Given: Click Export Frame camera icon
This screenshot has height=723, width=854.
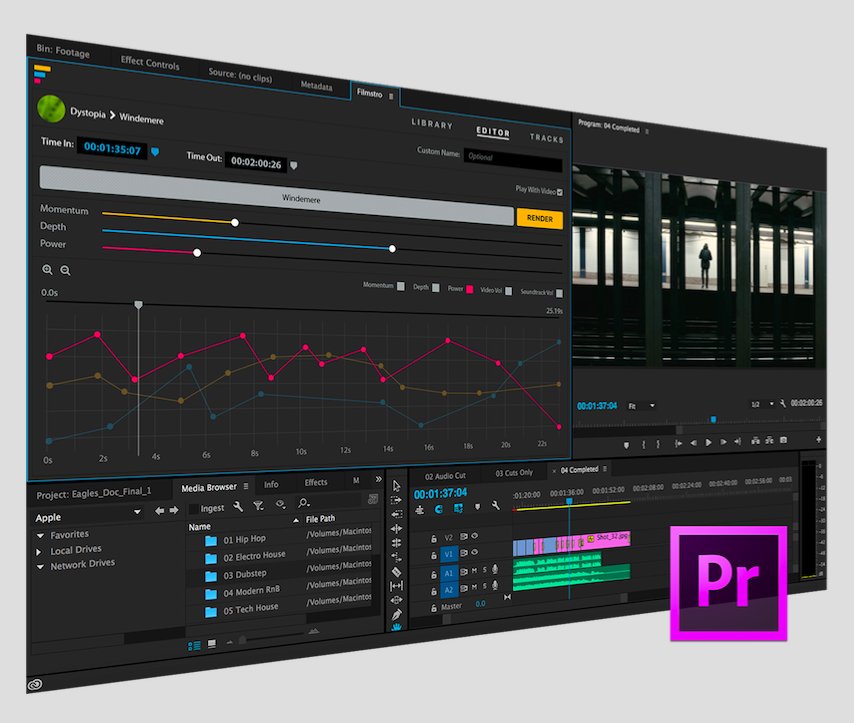Looking at the screenshot, I should (783, 440).
